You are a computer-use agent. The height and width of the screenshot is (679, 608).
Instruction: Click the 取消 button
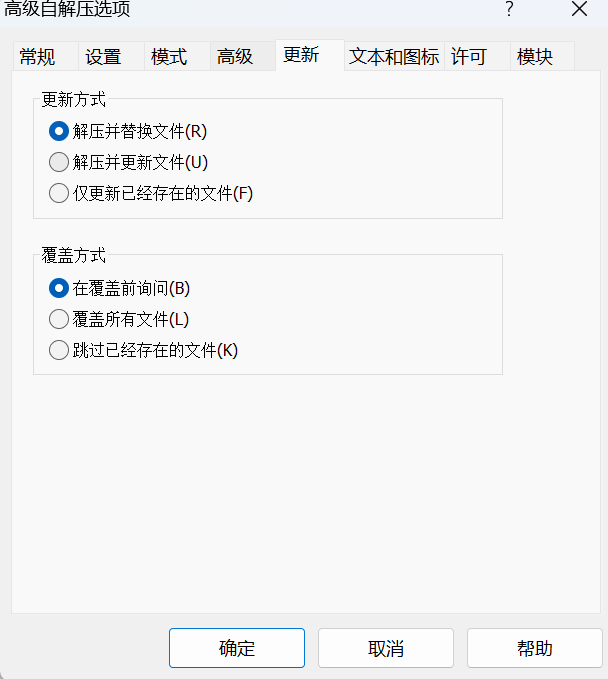386,648
